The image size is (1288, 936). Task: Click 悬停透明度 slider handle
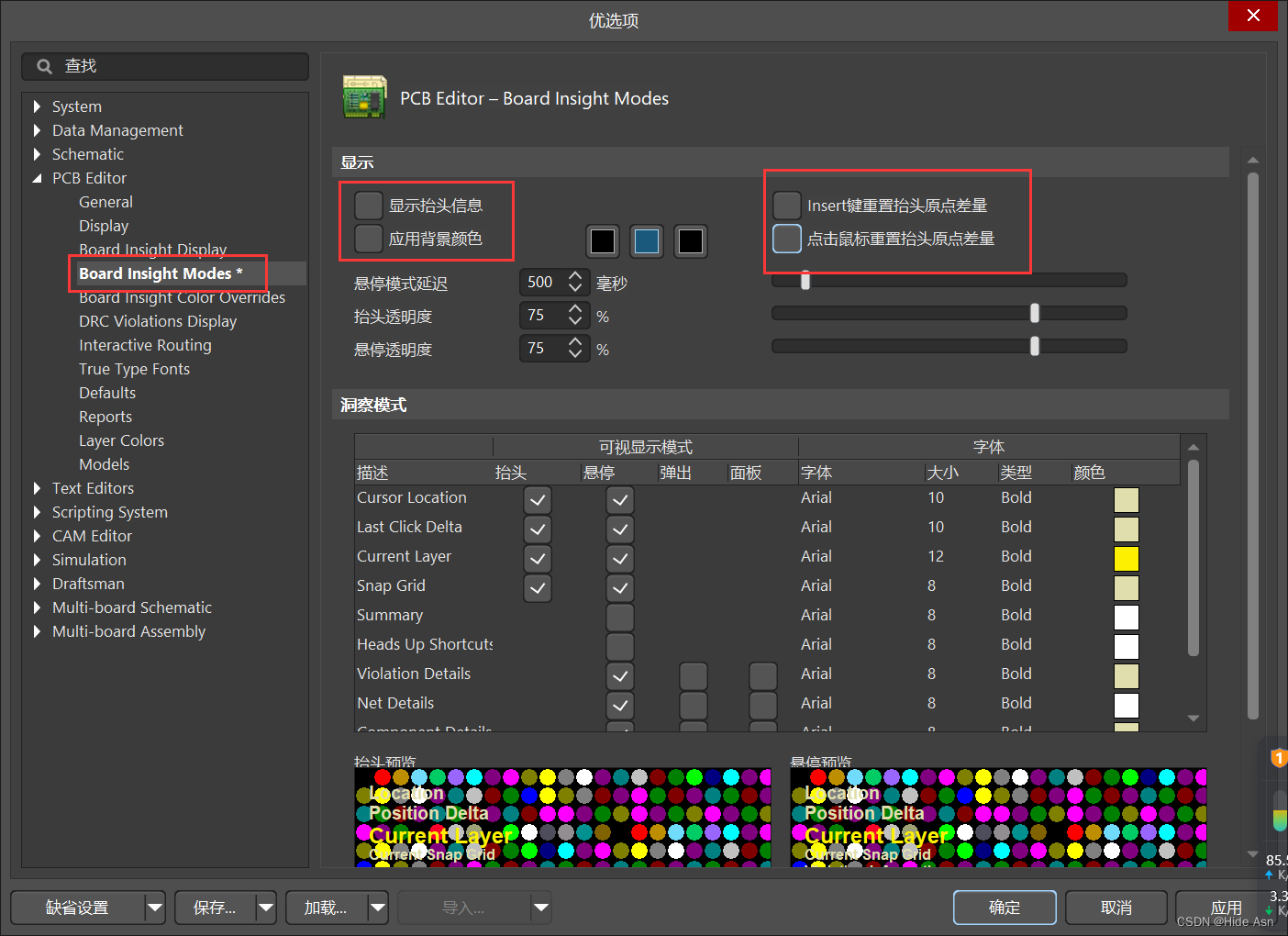pyautogui.click(x=1035, y=346)
